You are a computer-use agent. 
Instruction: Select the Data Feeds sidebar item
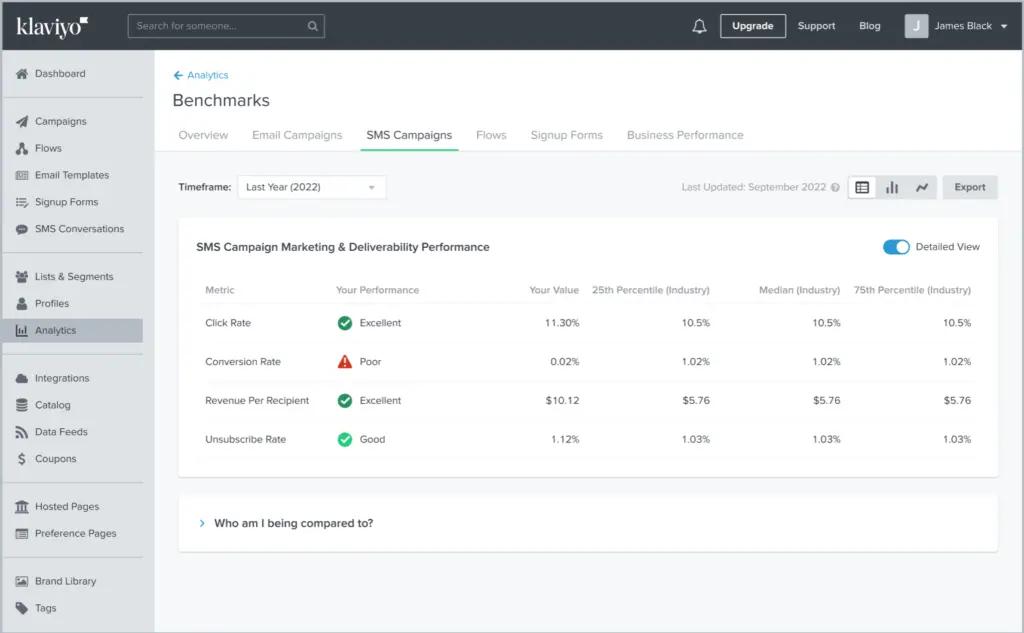point(62,431)
